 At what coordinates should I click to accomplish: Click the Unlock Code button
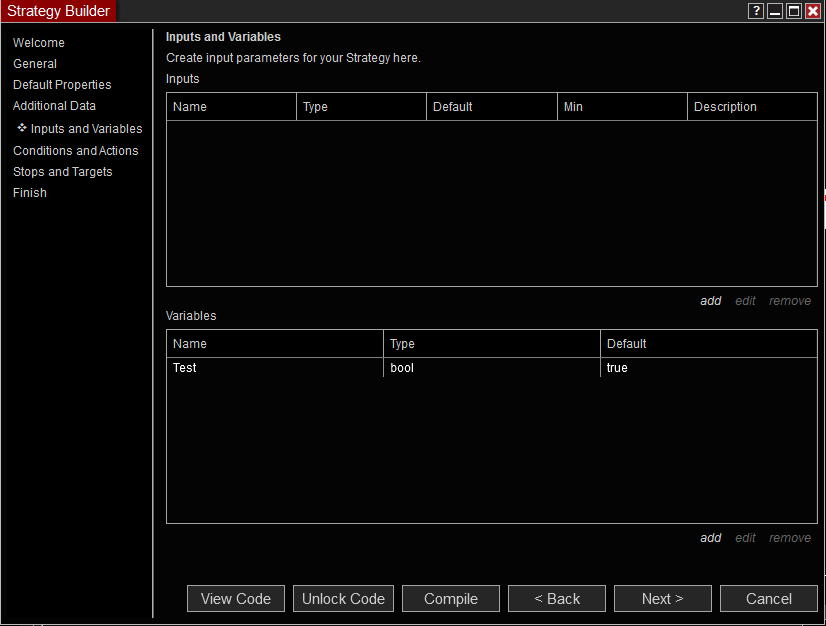pyautogui.click(x=343, y=599)
